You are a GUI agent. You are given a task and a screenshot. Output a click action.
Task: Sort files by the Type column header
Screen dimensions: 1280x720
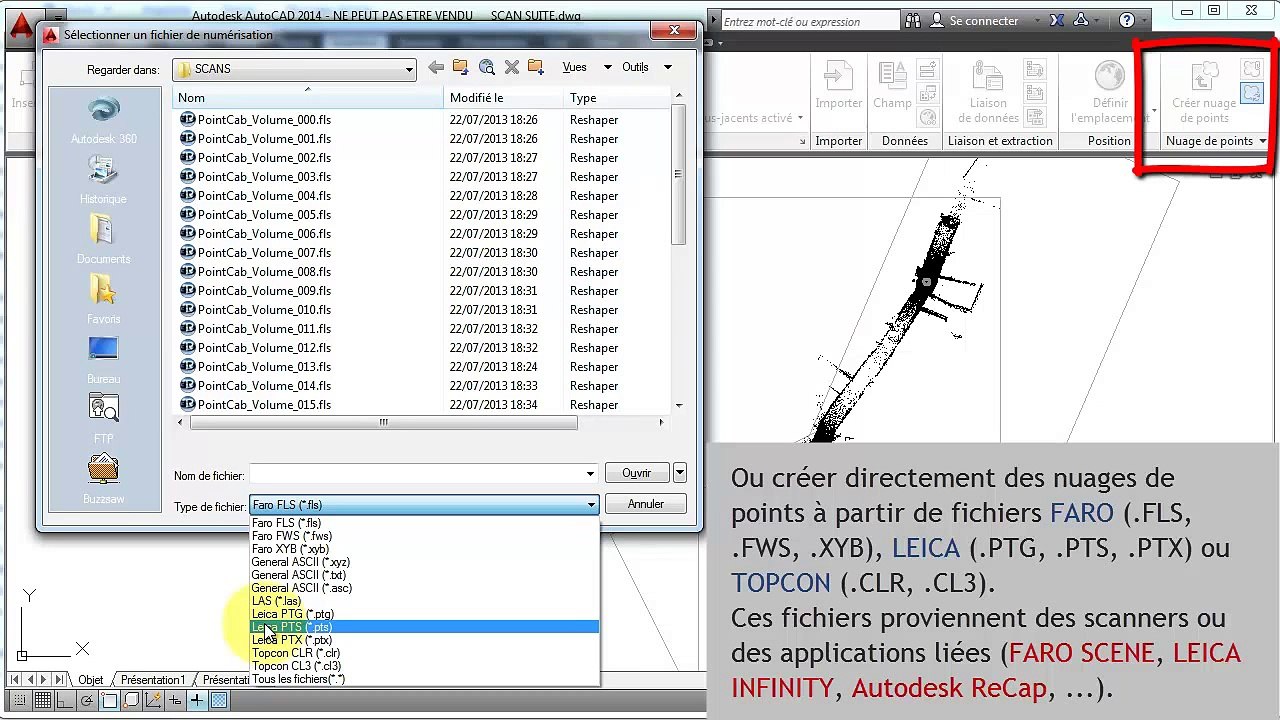[617, 98]
